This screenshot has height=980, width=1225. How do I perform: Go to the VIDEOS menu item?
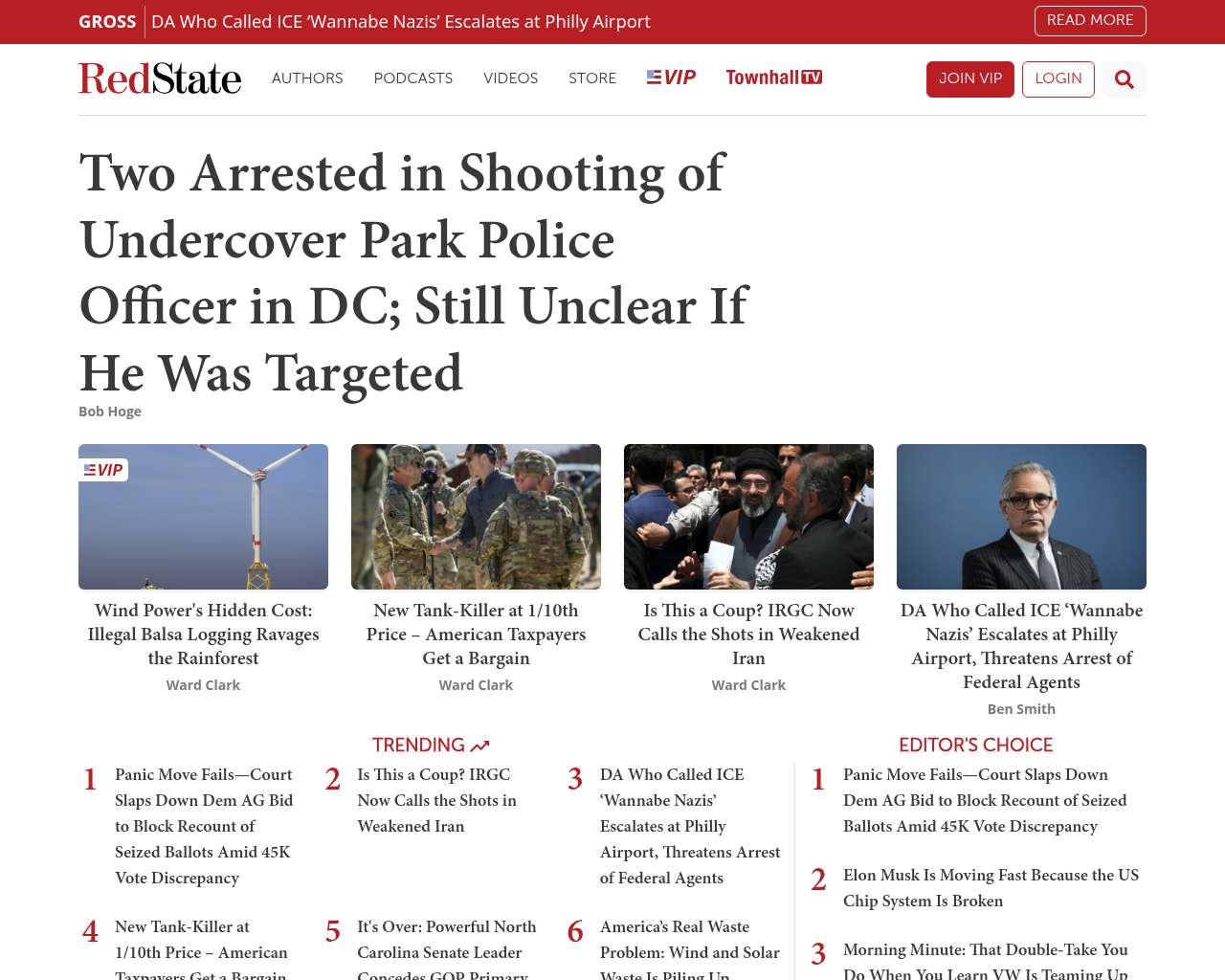point(510,78)
